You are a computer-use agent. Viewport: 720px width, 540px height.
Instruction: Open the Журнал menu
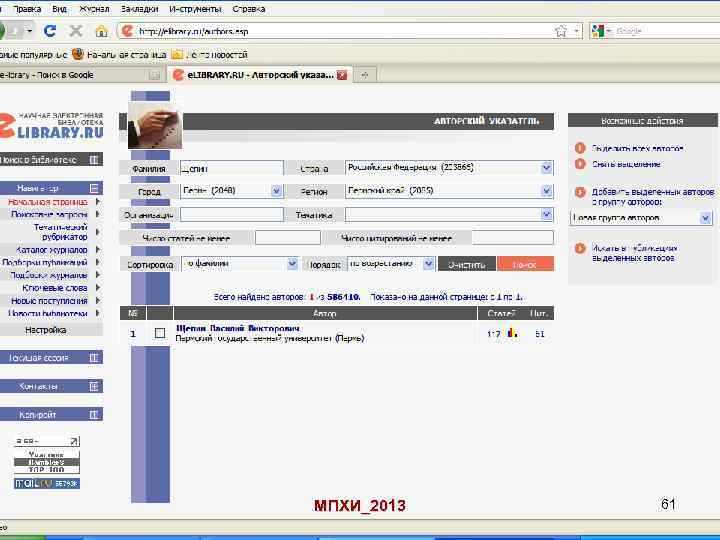(x=95, y=9)
